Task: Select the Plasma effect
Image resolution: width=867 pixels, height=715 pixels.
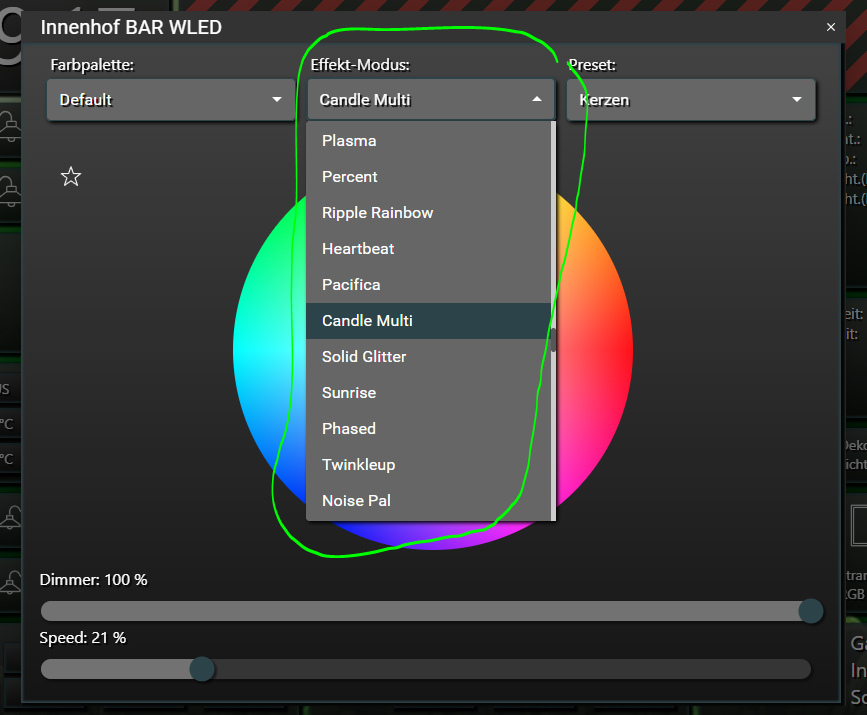Action: pyautogui.click(x=429, y=140)
